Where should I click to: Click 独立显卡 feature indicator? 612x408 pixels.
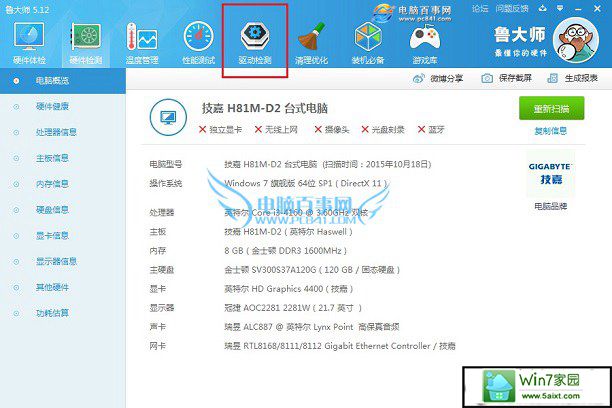click(220, 130)
